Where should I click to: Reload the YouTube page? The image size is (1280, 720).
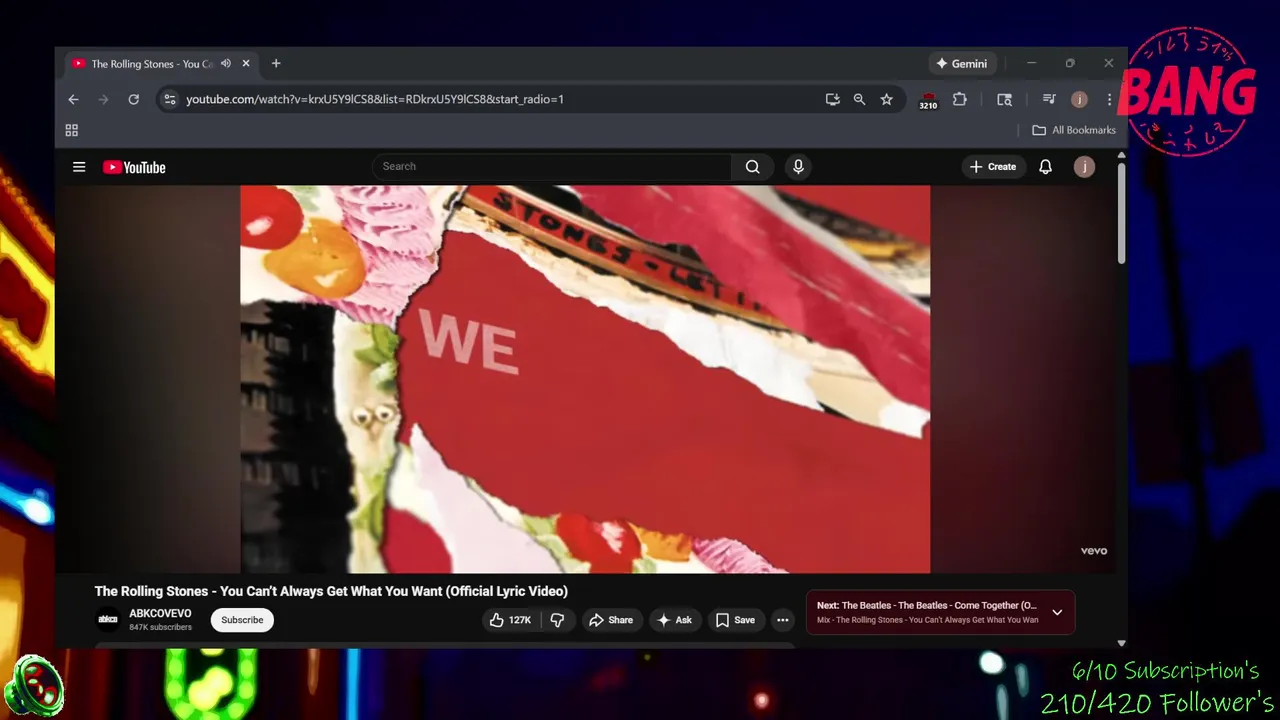(133, 99)
